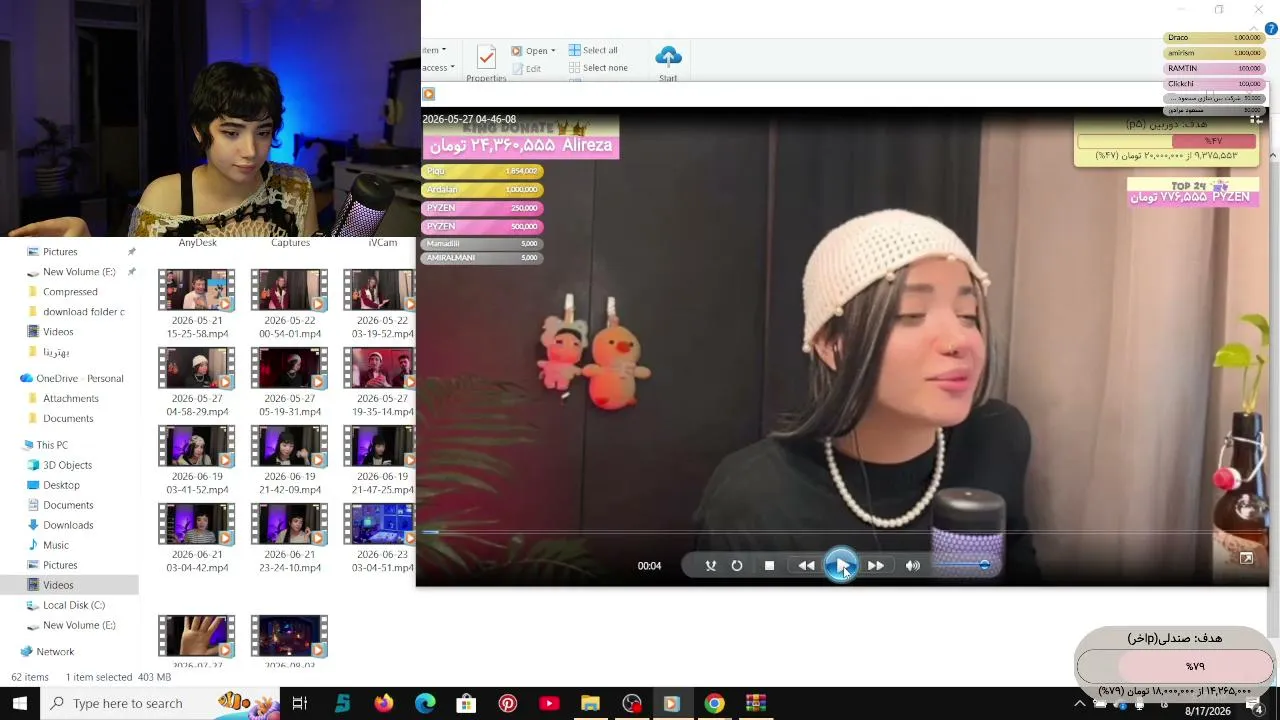Click the Edit ribbon button
Screen dimensions: 1280x720
click(526, 69)
